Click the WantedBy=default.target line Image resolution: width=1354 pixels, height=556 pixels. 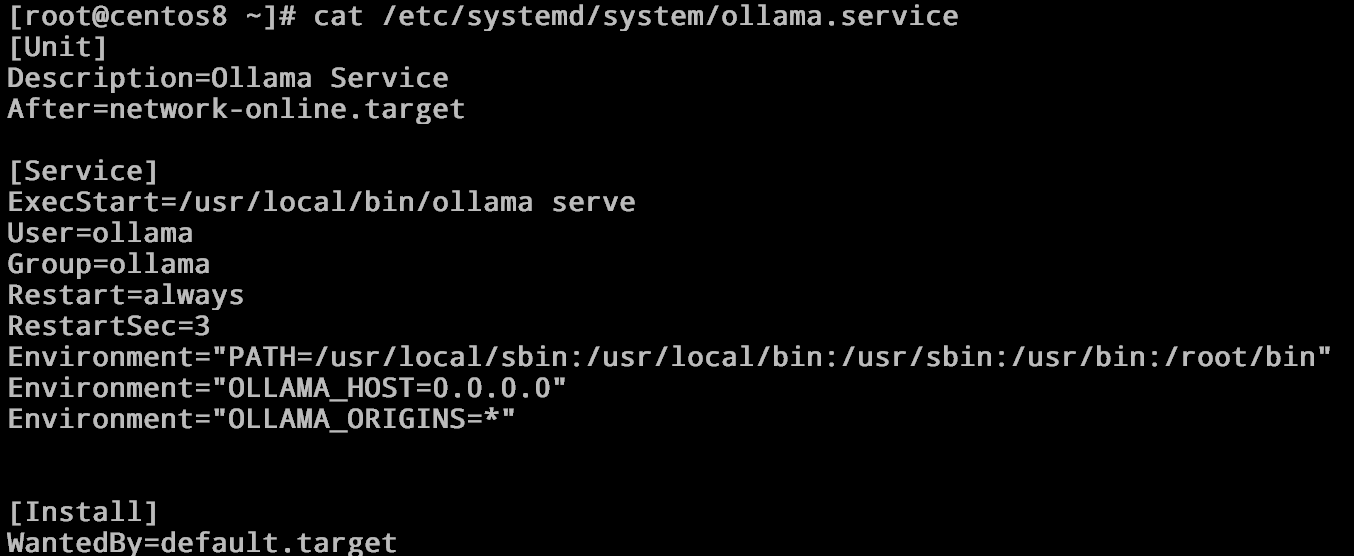click(x=202, y=543)
